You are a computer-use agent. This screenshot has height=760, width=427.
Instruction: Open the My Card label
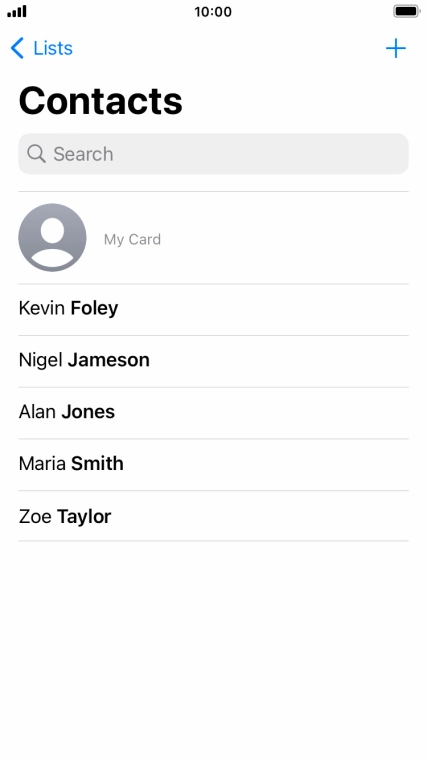[x=132, y=239]
